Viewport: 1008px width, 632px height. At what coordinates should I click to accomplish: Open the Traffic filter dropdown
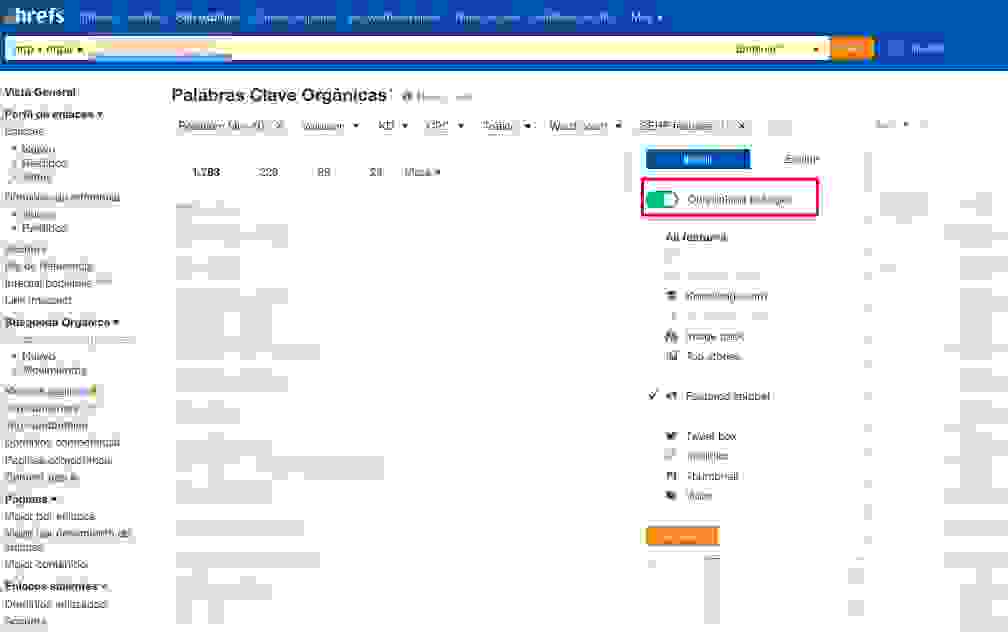click(506, 125)
